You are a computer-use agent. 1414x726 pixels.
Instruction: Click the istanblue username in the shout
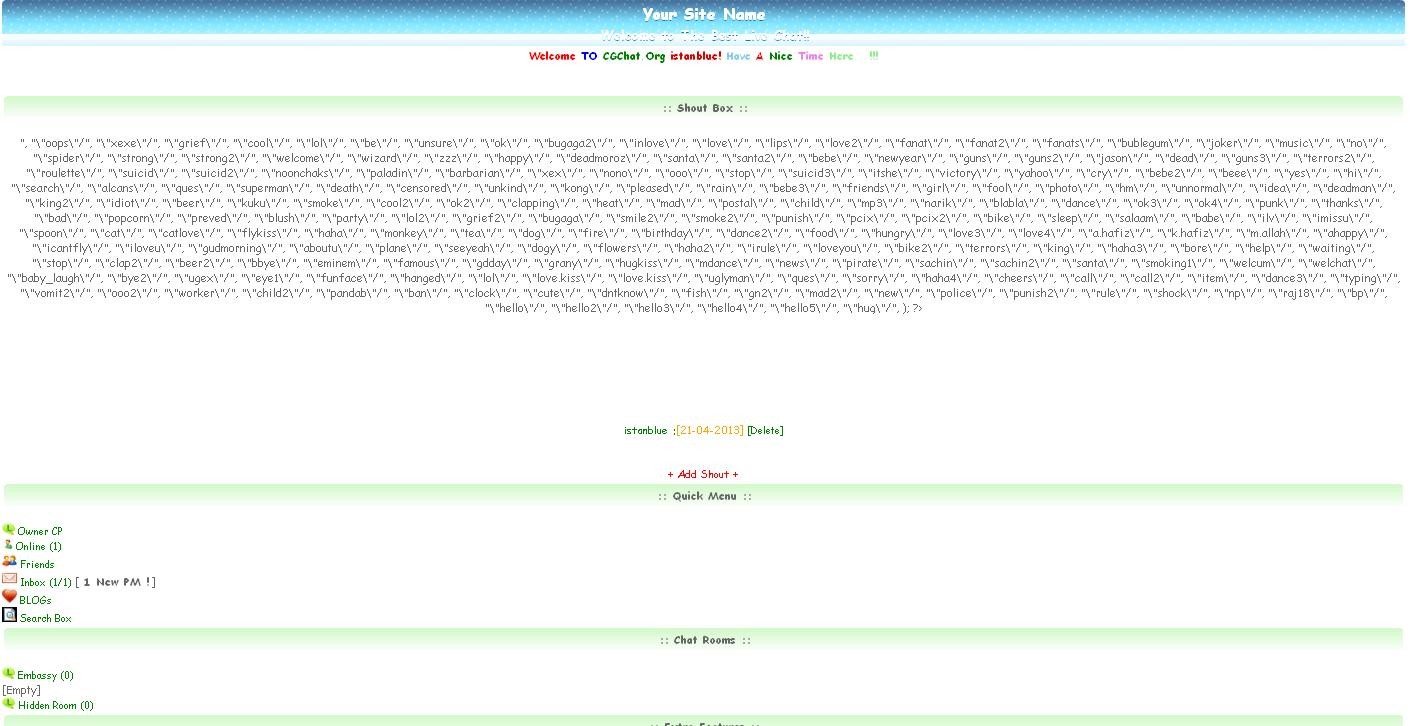click(x=645, y=431)
